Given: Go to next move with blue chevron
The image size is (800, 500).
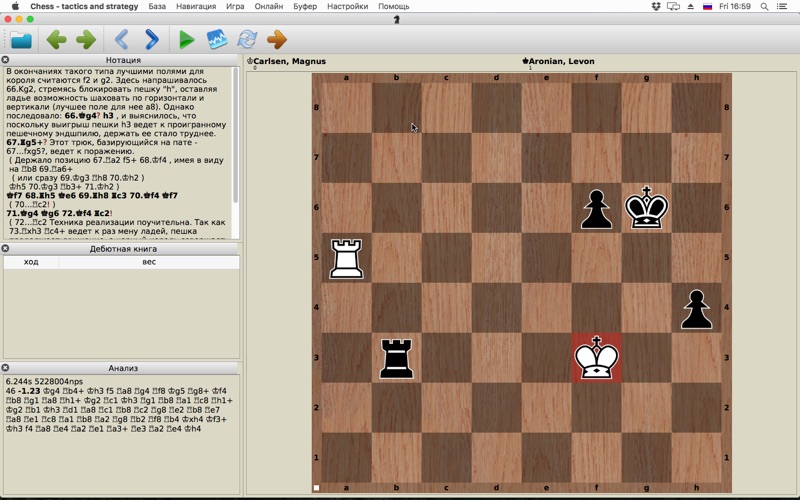Looking at the screenshot, I should coord(152,39).
